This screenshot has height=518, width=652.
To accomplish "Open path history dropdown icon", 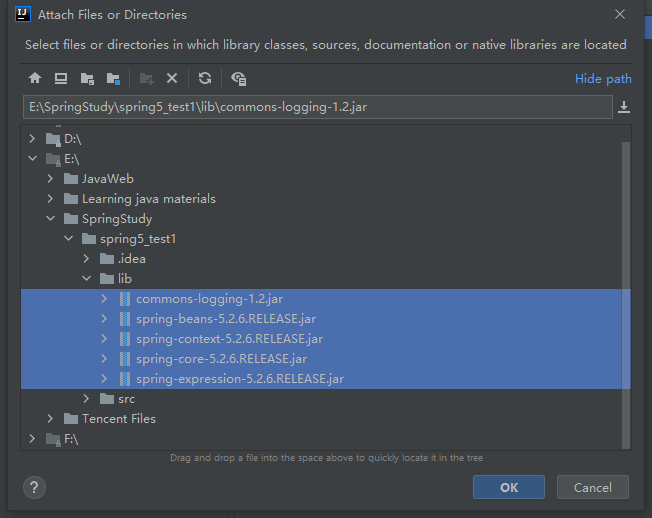I will pos(624,107).
